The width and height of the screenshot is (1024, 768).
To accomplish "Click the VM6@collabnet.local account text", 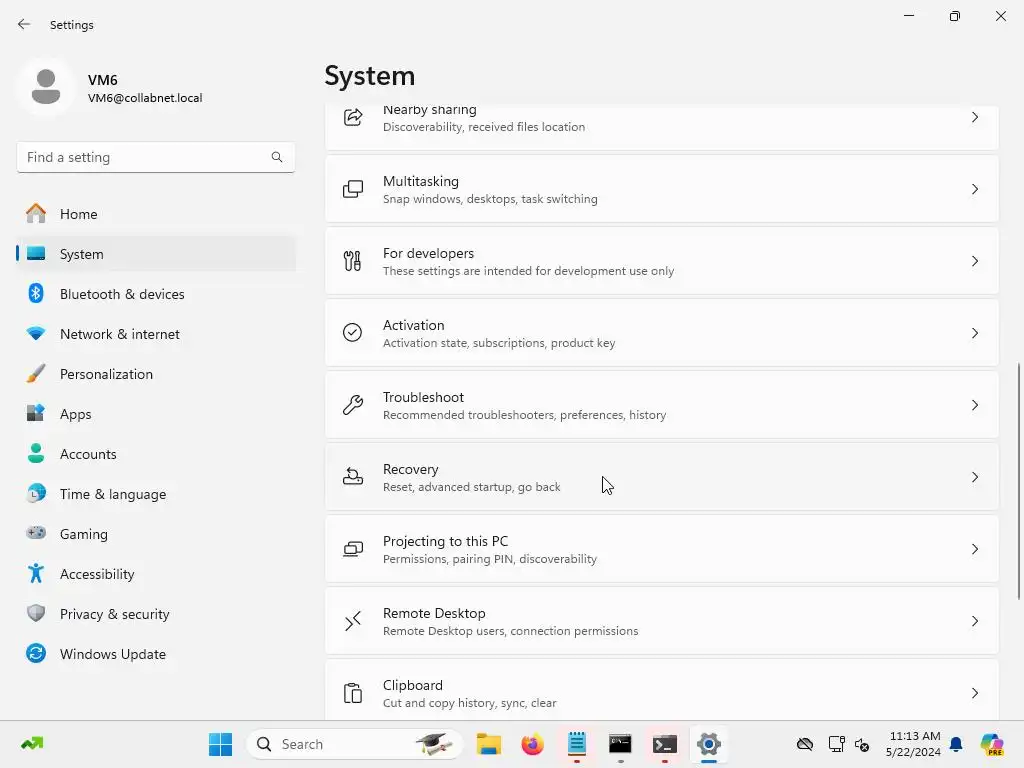I will 145,98.
